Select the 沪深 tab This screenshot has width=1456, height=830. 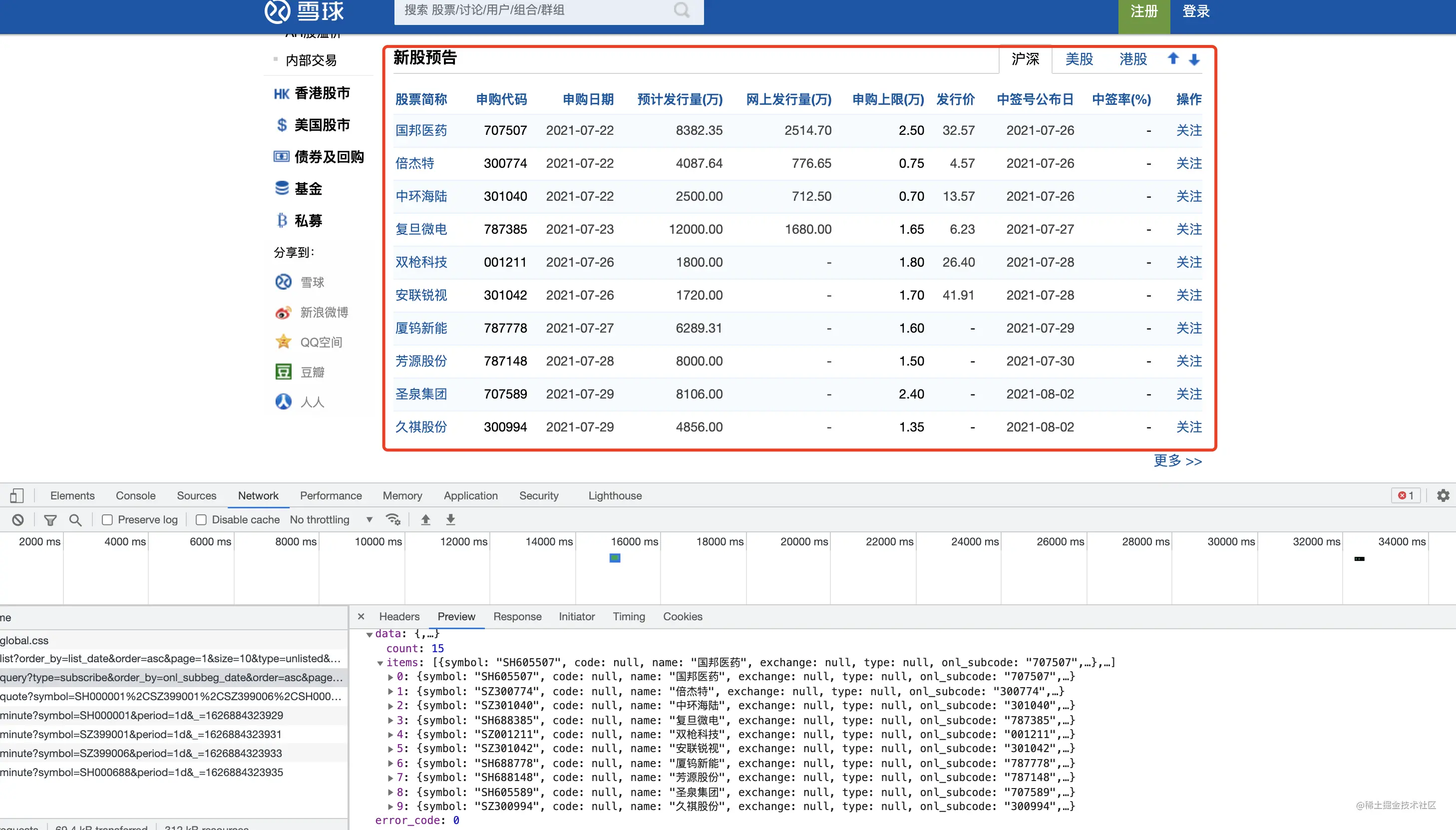pyautogui.click(x=1025, y=59)
